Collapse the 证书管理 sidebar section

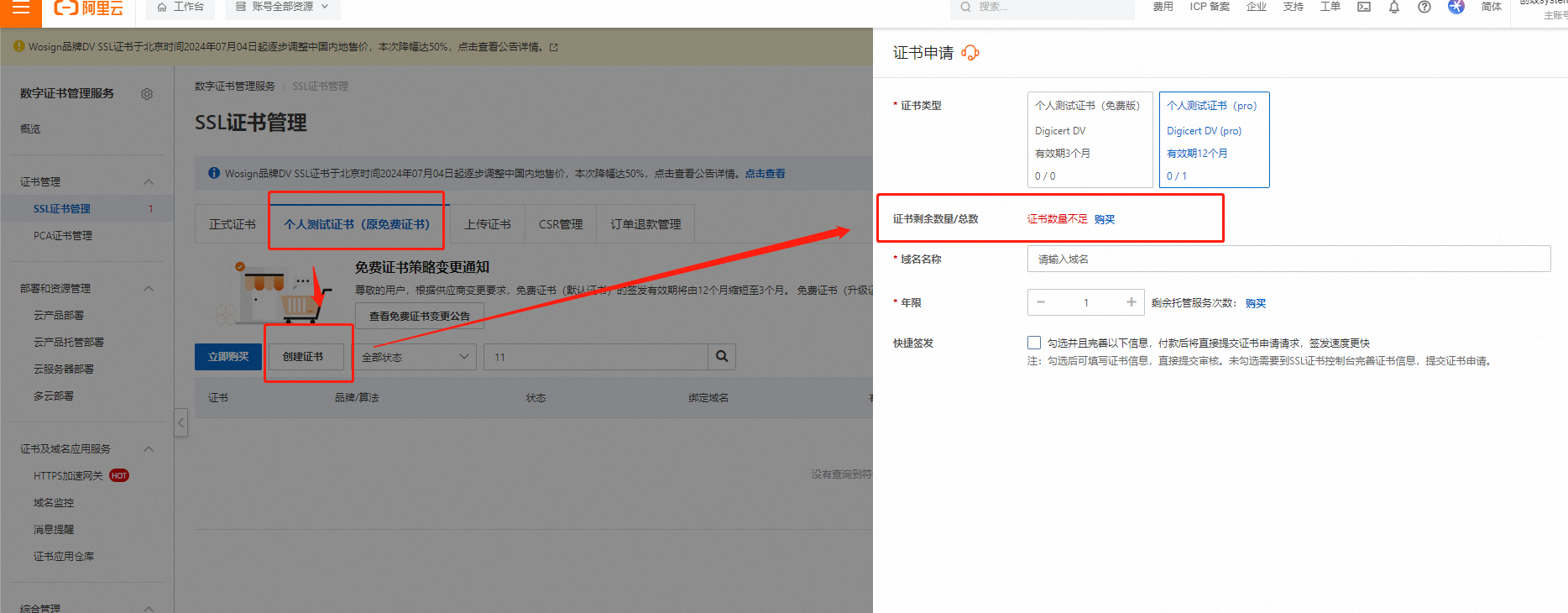coord(149,182)
